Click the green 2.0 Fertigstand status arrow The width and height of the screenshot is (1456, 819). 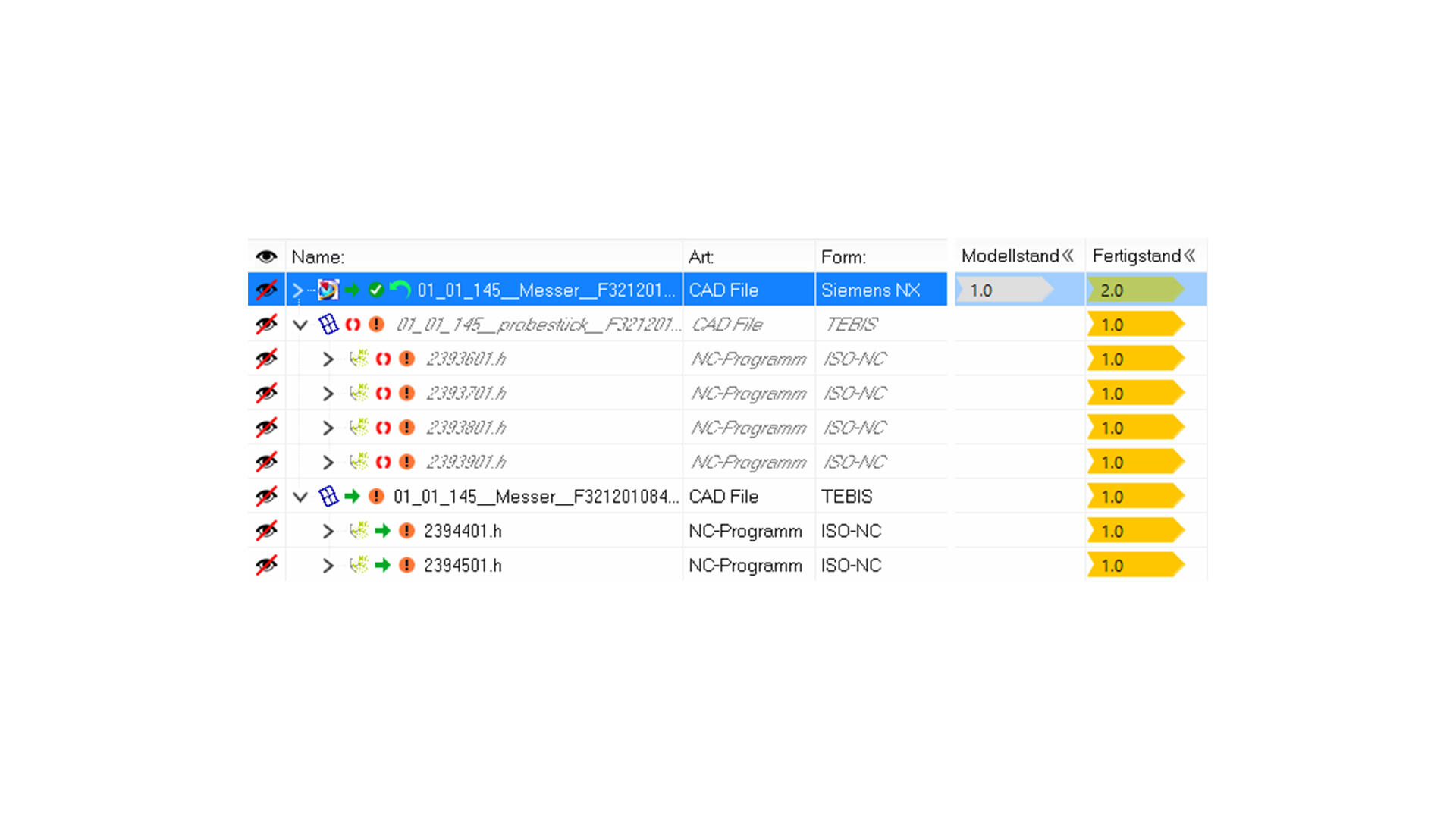point(1134,290)
